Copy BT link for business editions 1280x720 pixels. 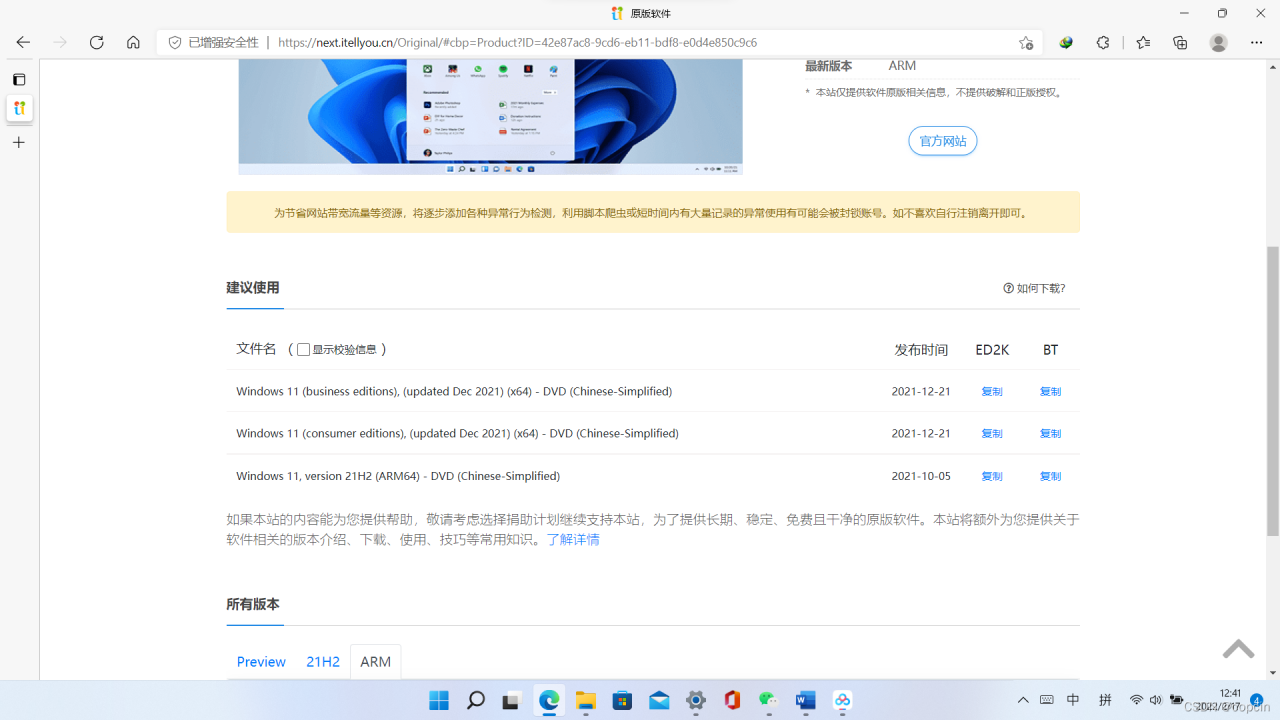(x=1050, y=392)
